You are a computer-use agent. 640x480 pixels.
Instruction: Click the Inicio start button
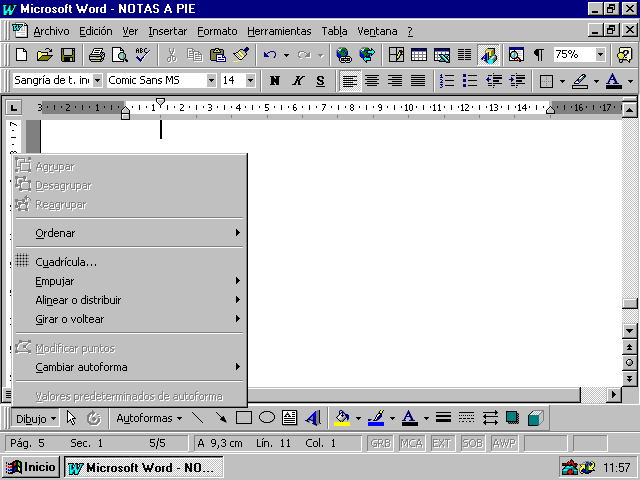31,467
